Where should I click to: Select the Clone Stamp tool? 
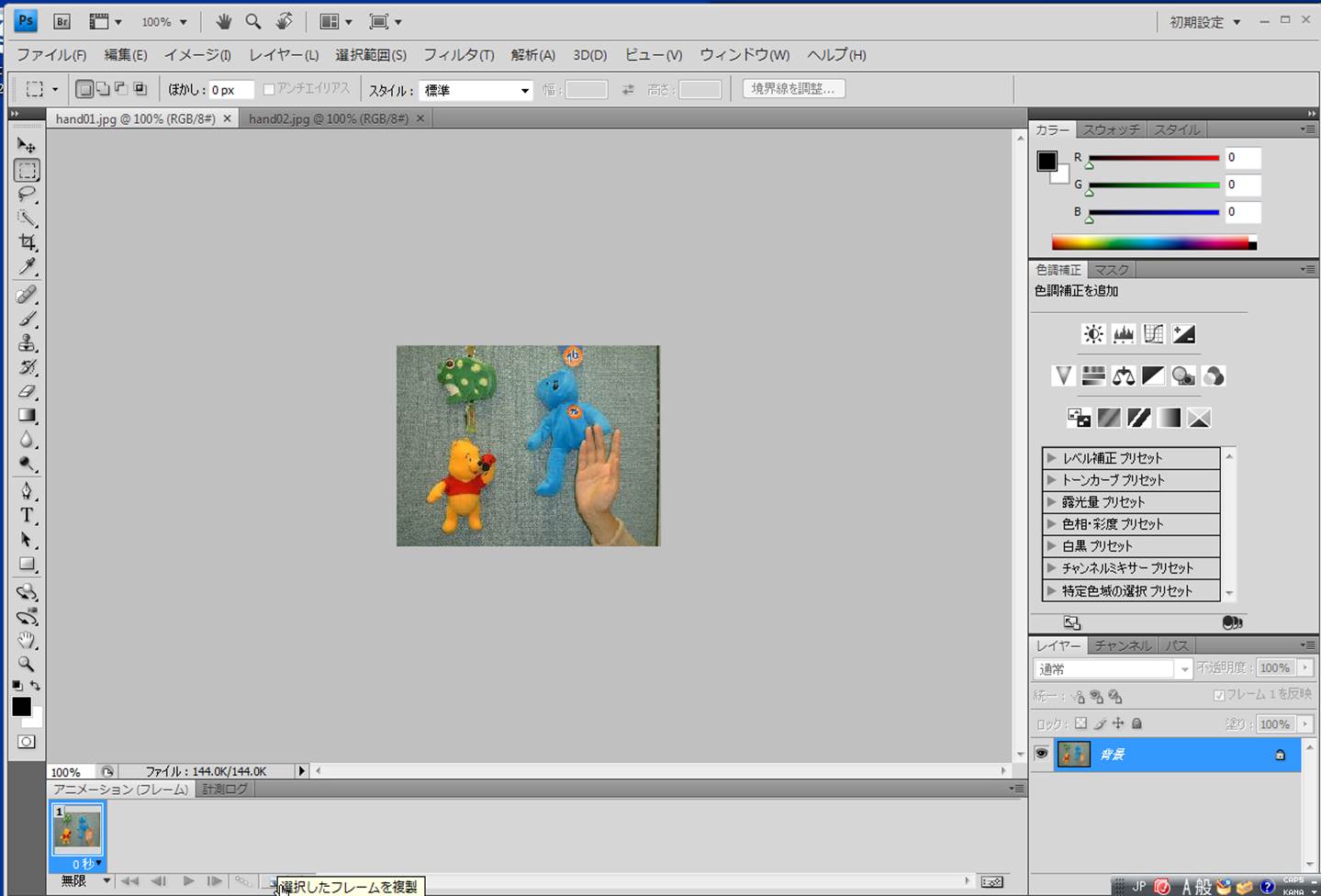pyautogui.click(x=27, y=343)
